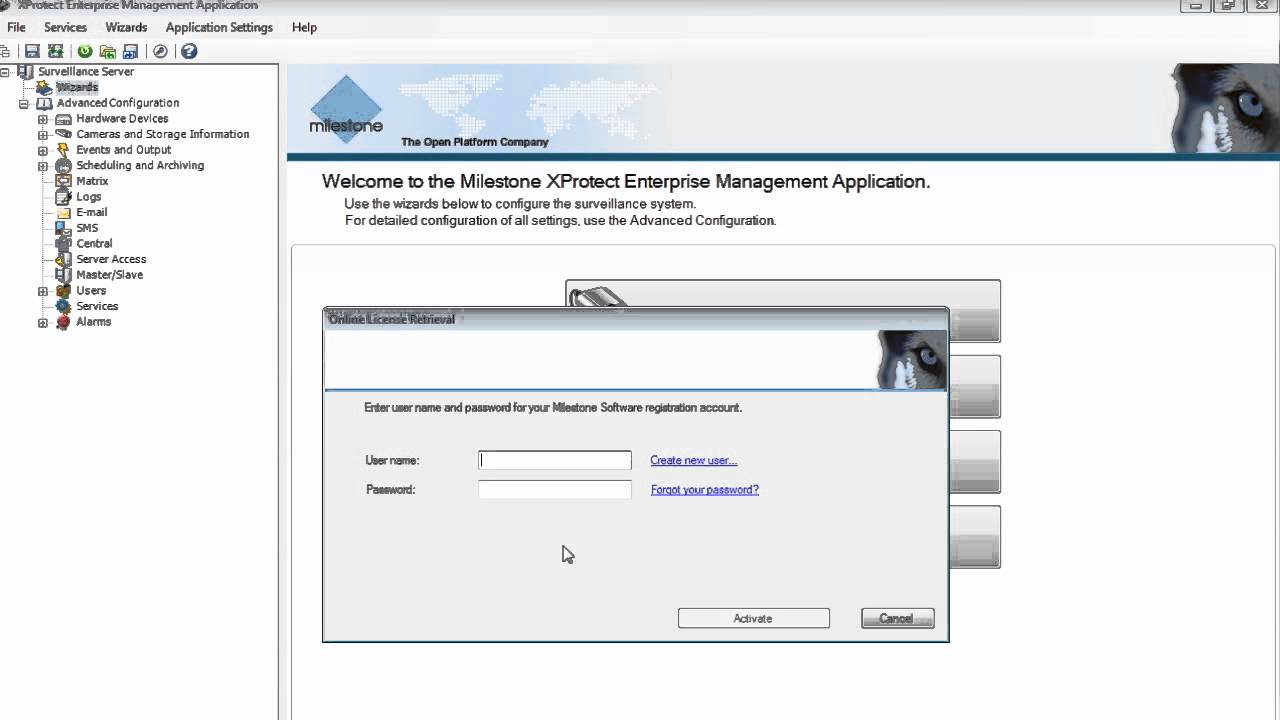Click the Create new user link
Viewport: 1280px width, 720px height.
point(693,460)
